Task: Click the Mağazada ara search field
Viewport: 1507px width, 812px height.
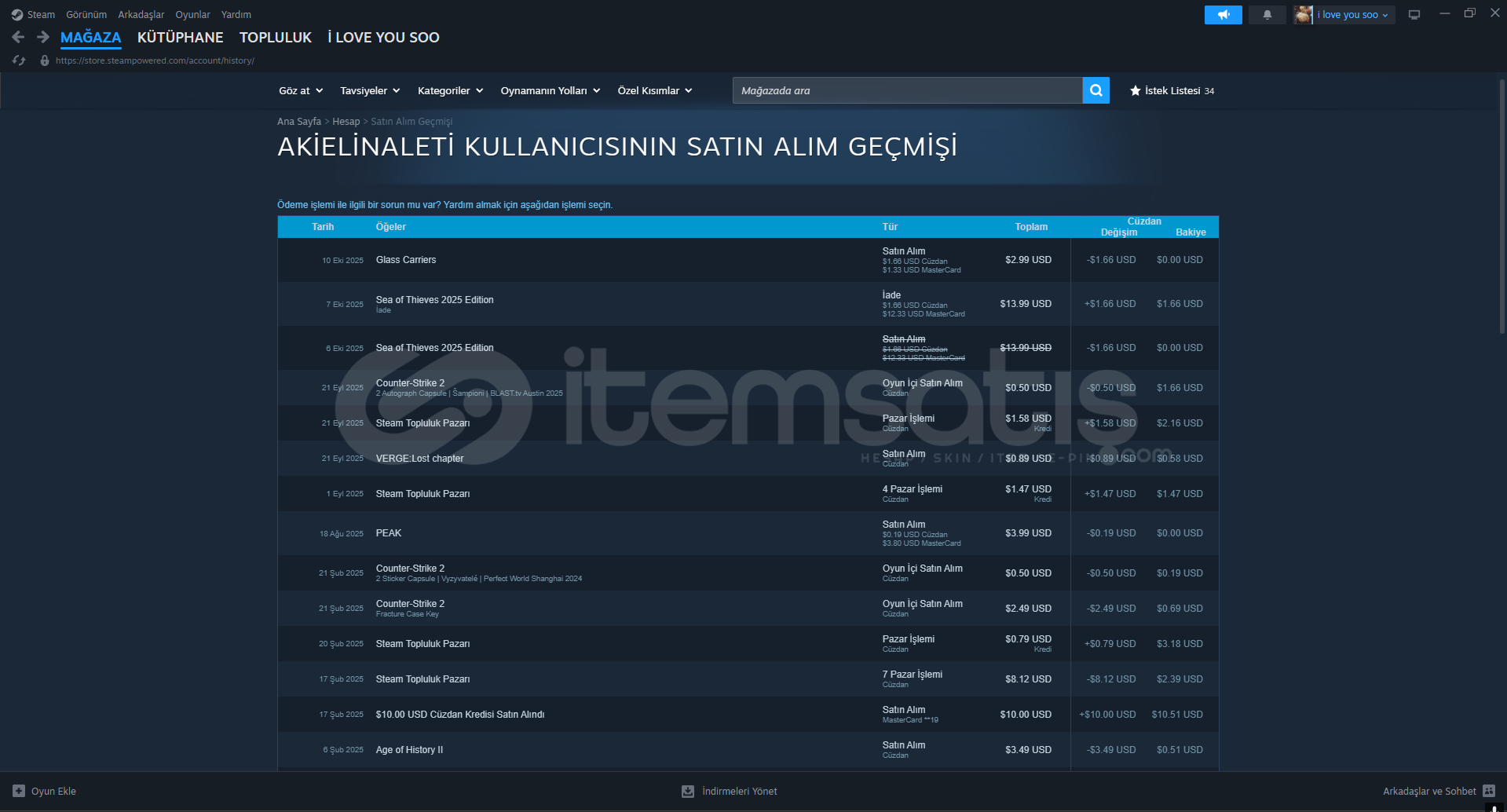Action: pos(907,90)
